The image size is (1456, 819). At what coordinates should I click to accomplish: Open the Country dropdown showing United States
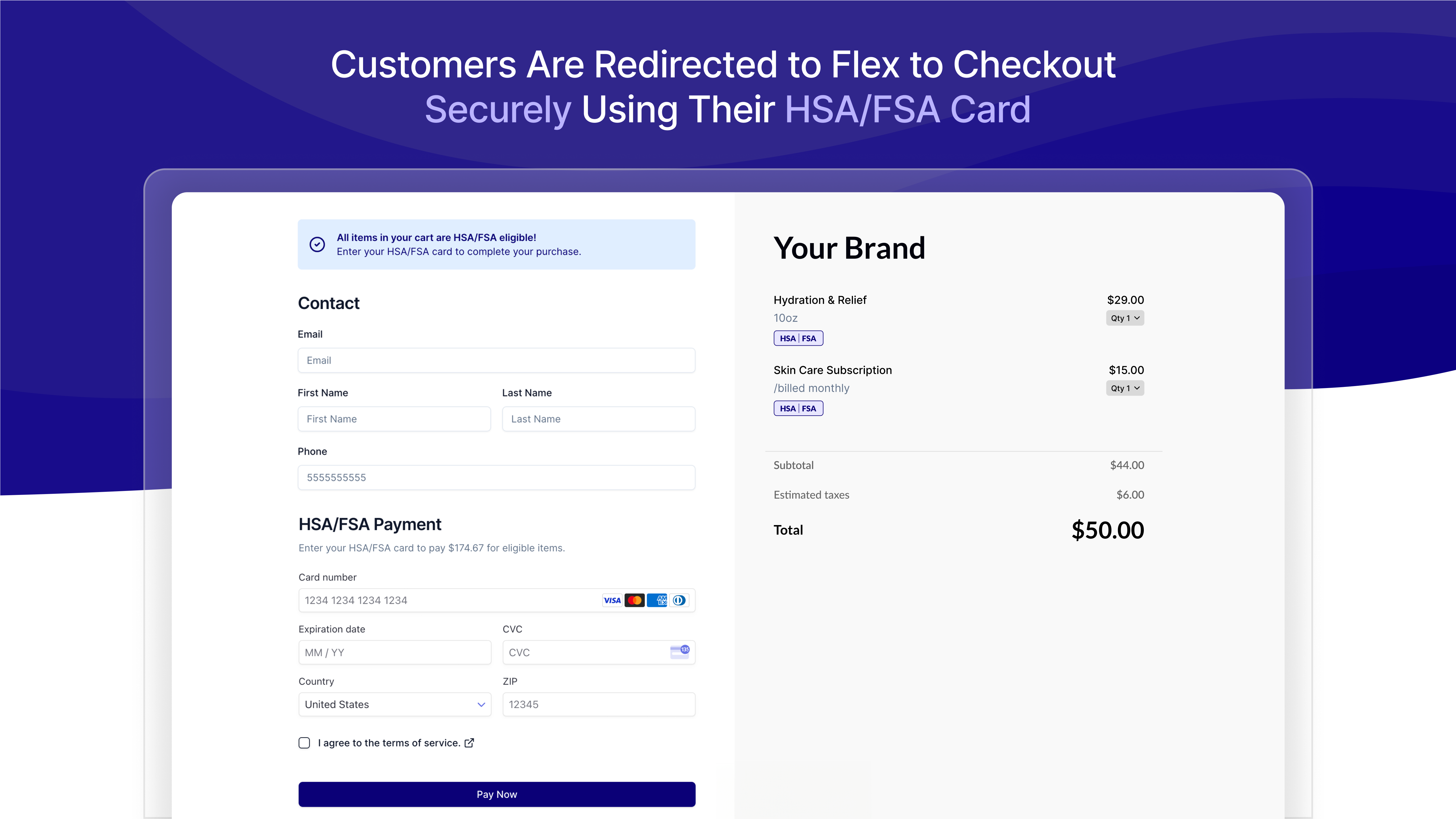pyautogui.click(x=395, y=704)
